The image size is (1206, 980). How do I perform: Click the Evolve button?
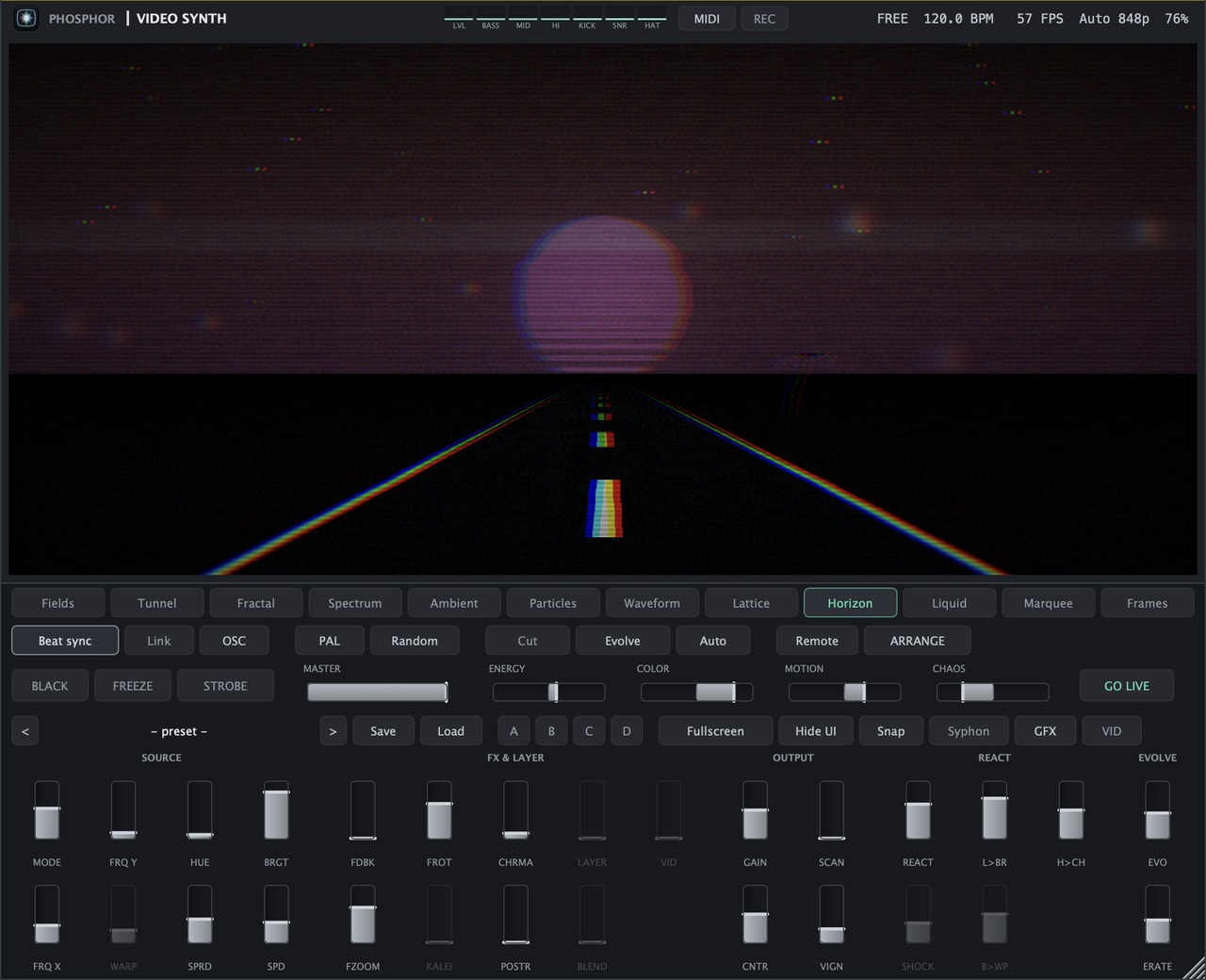[x=623, y=641]
